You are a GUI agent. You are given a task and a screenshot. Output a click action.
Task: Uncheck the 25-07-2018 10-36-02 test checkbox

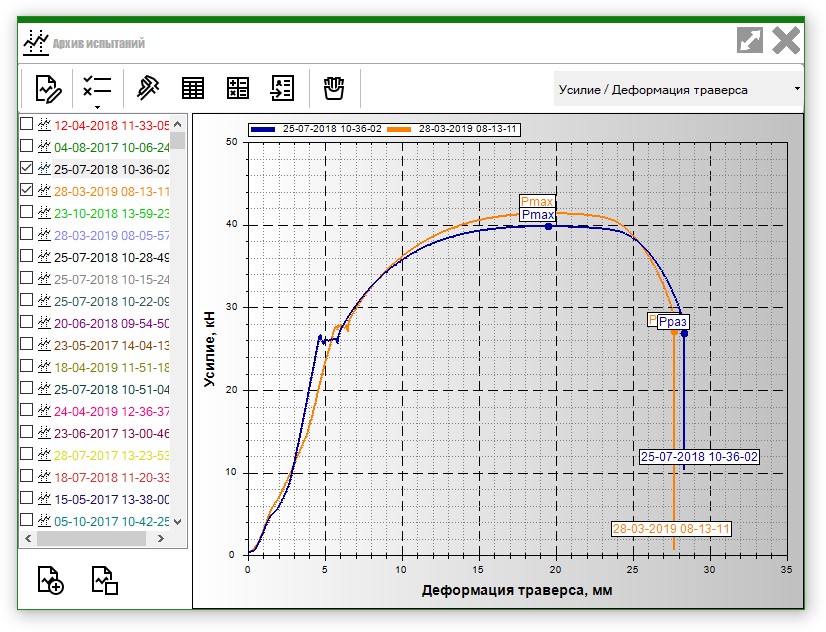(x=26, y=168)
